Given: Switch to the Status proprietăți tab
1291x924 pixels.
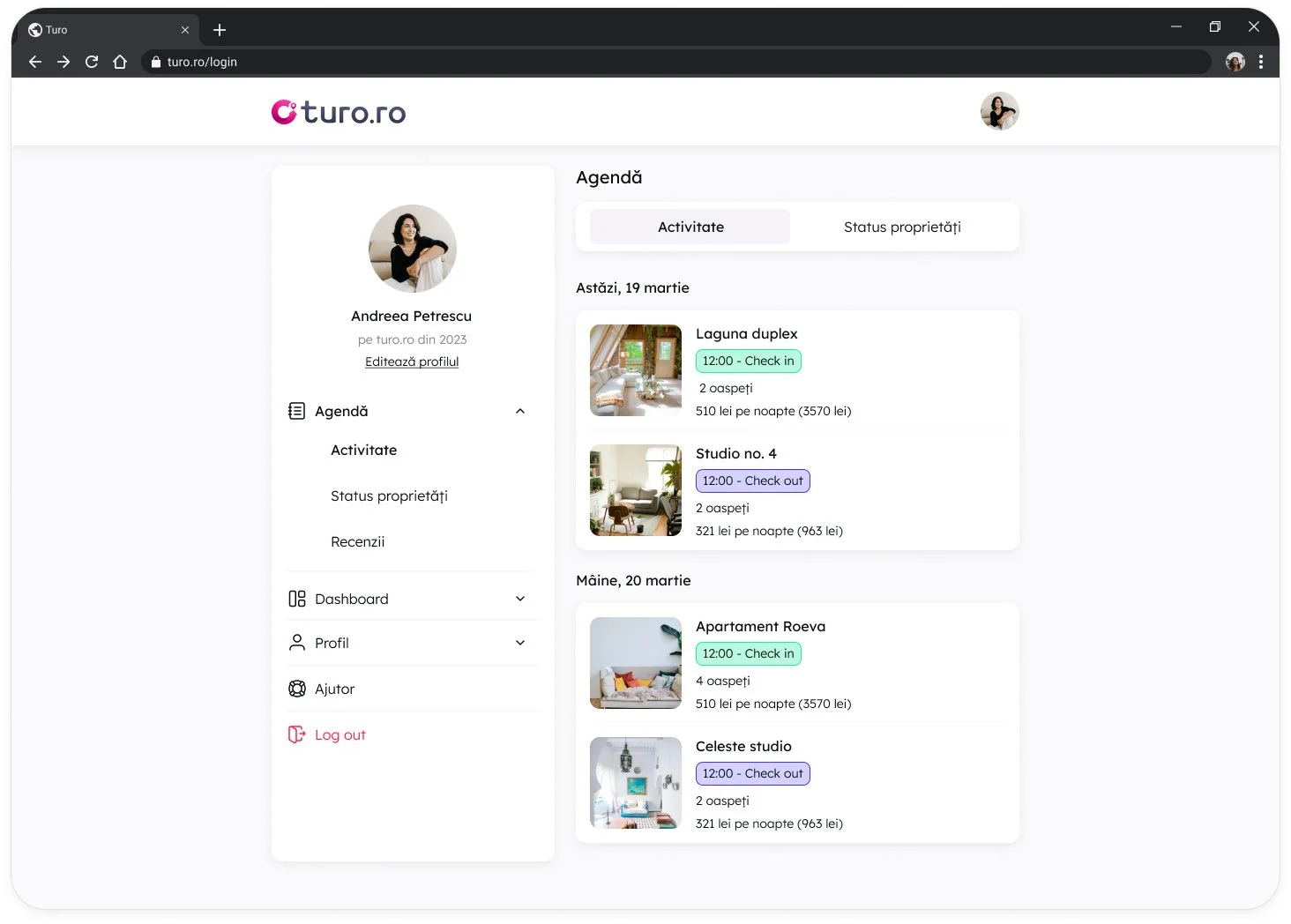Looking at the screenshot, I should tap(902, 227).
